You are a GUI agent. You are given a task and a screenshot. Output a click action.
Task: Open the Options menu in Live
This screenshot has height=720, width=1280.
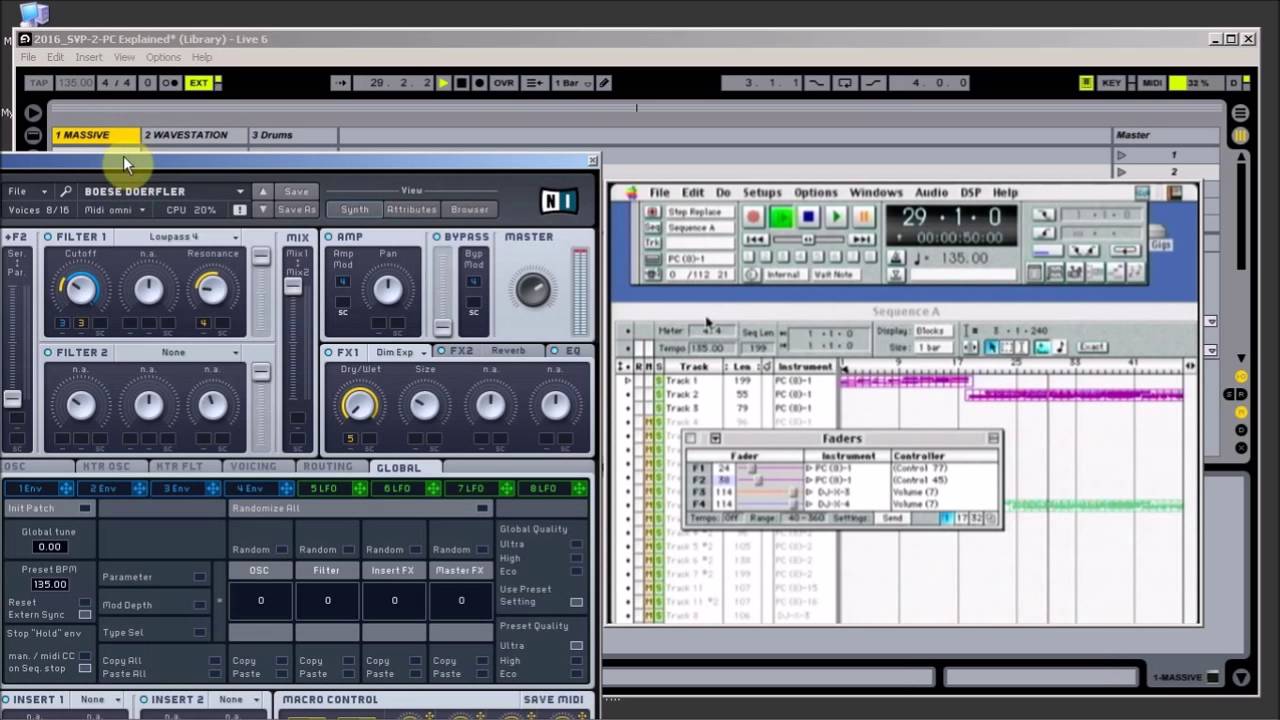[x=163, y=57]
